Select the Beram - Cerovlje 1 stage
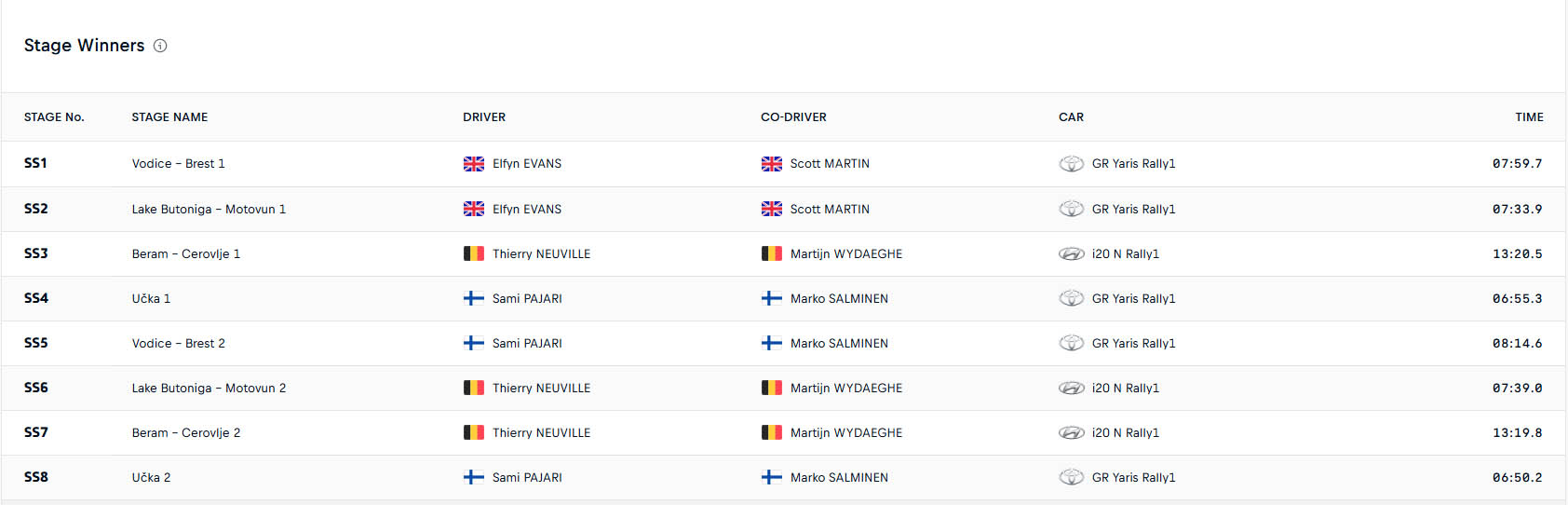The image size is (1568, 505). tap(186, 253)
